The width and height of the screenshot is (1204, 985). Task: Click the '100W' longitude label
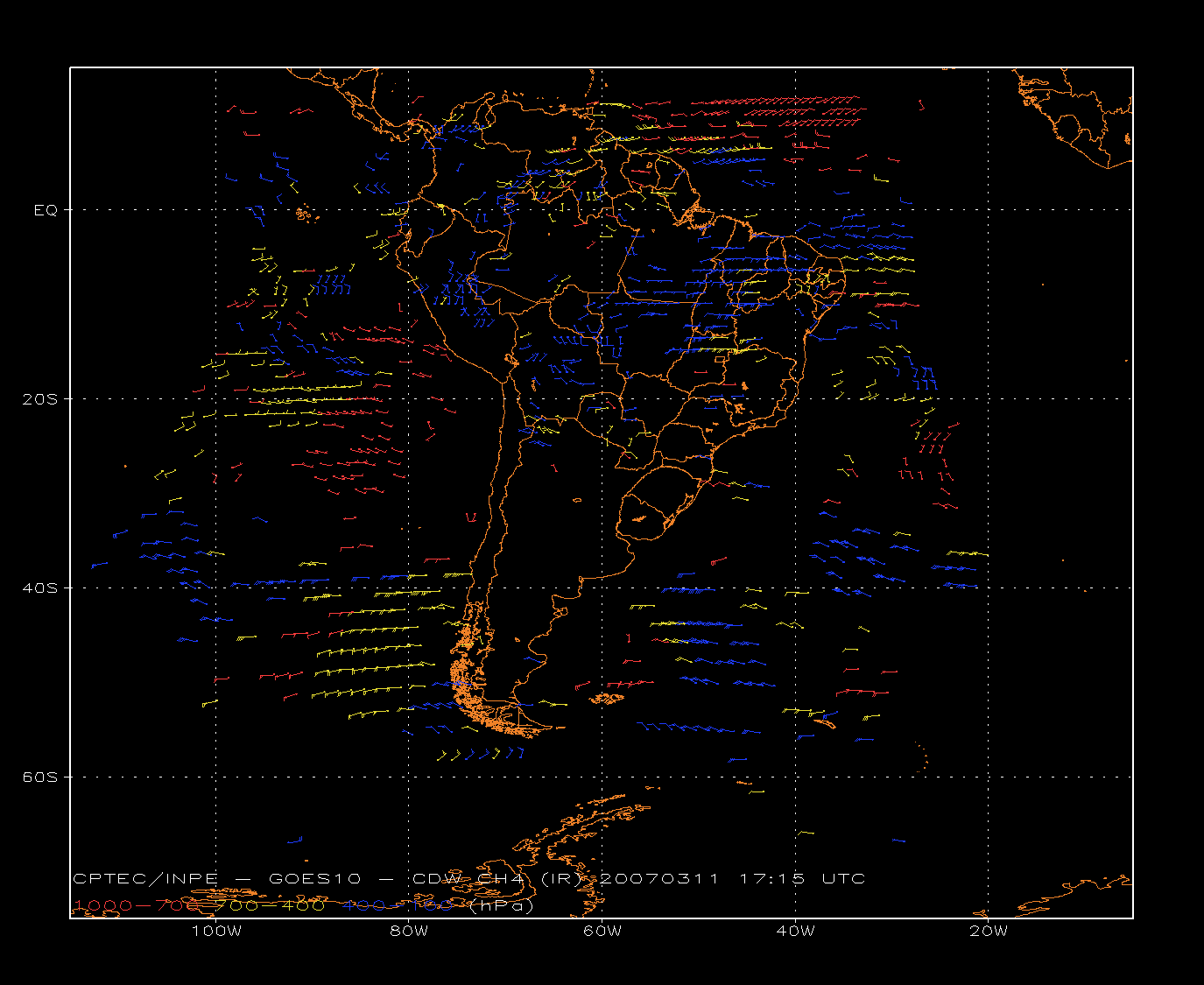pos(216,931)
